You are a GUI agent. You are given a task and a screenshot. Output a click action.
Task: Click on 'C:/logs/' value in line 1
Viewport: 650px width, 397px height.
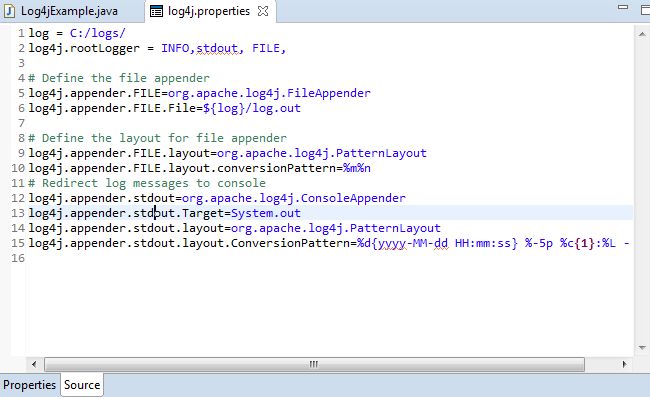click(x=97, y=33)
